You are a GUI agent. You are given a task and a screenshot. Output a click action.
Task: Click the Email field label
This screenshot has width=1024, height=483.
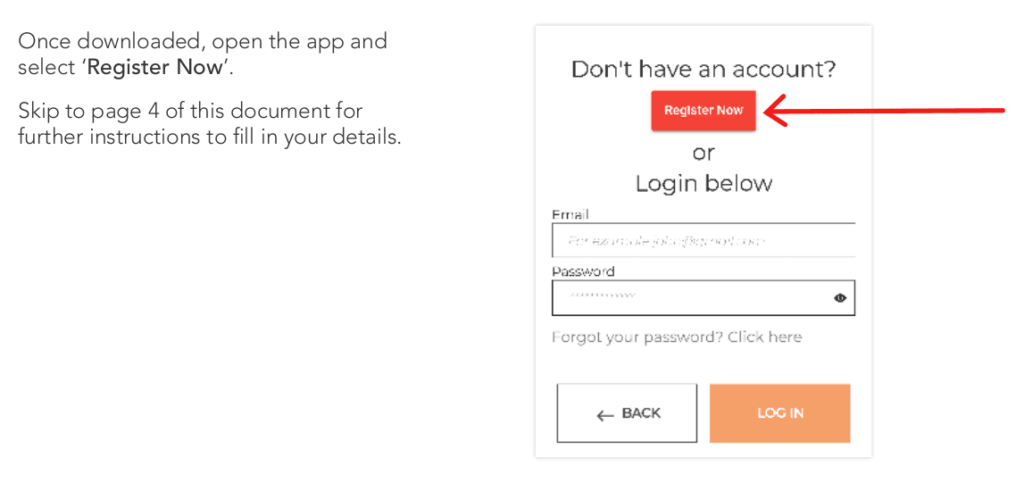pyautogui.click(x=570, y=214)
